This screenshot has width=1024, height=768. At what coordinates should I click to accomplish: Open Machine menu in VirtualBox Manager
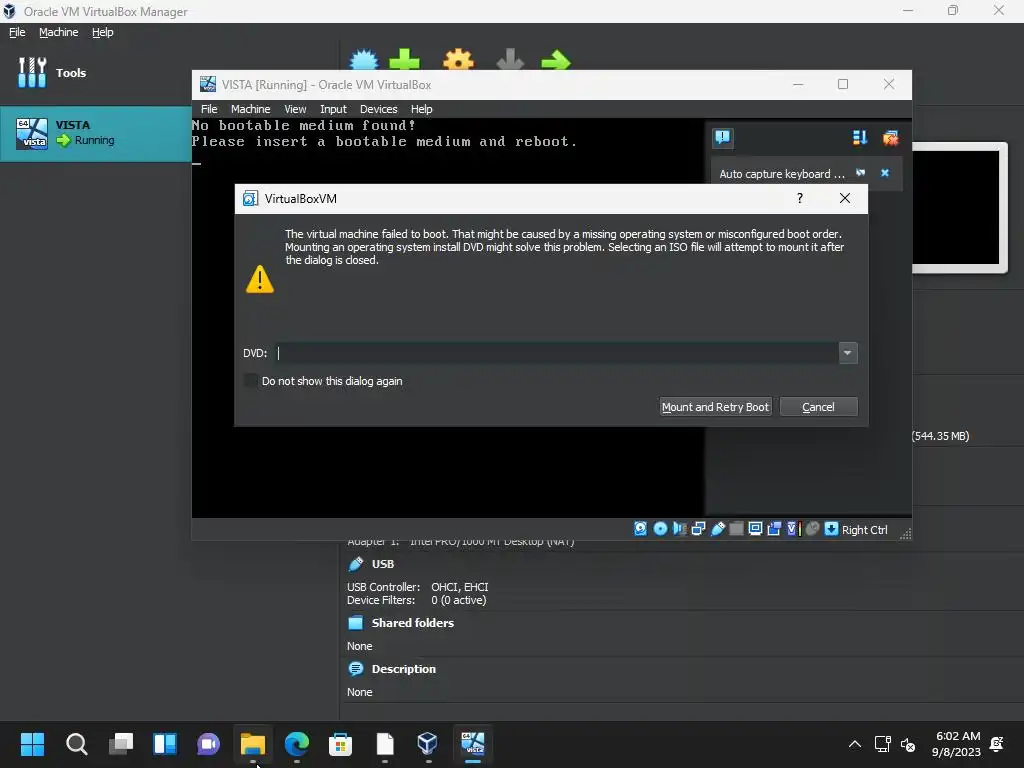point(58,32)
